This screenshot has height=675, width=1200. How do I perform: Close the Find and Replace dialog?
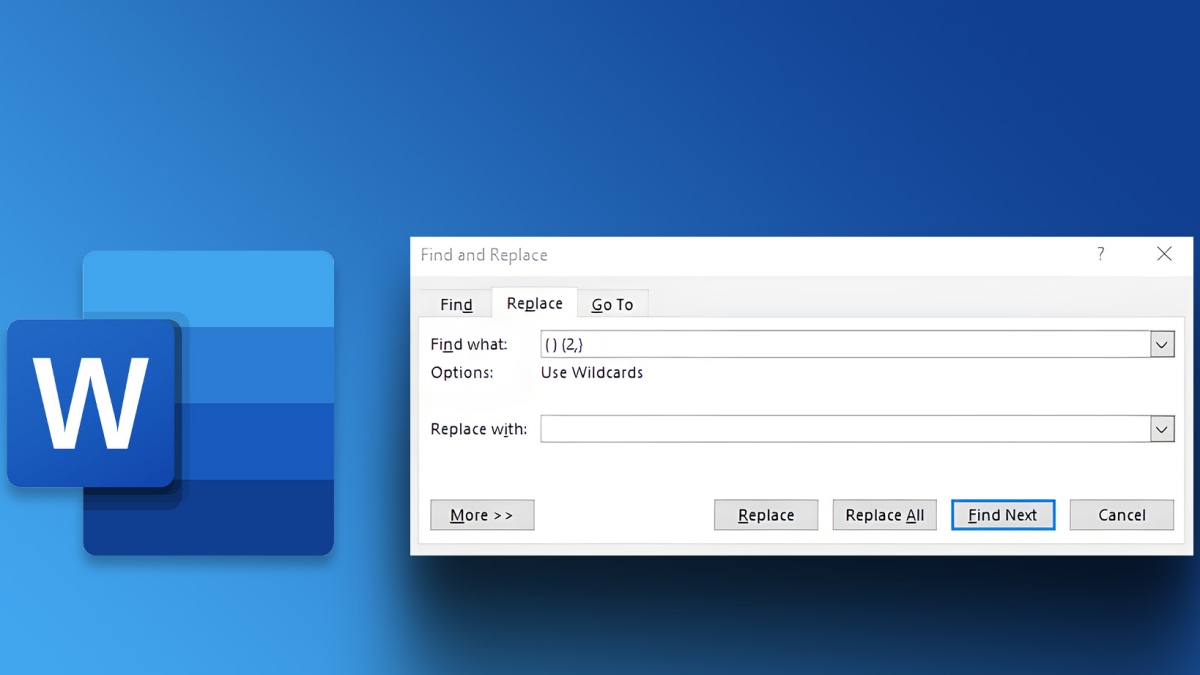tap(1164, 254)
